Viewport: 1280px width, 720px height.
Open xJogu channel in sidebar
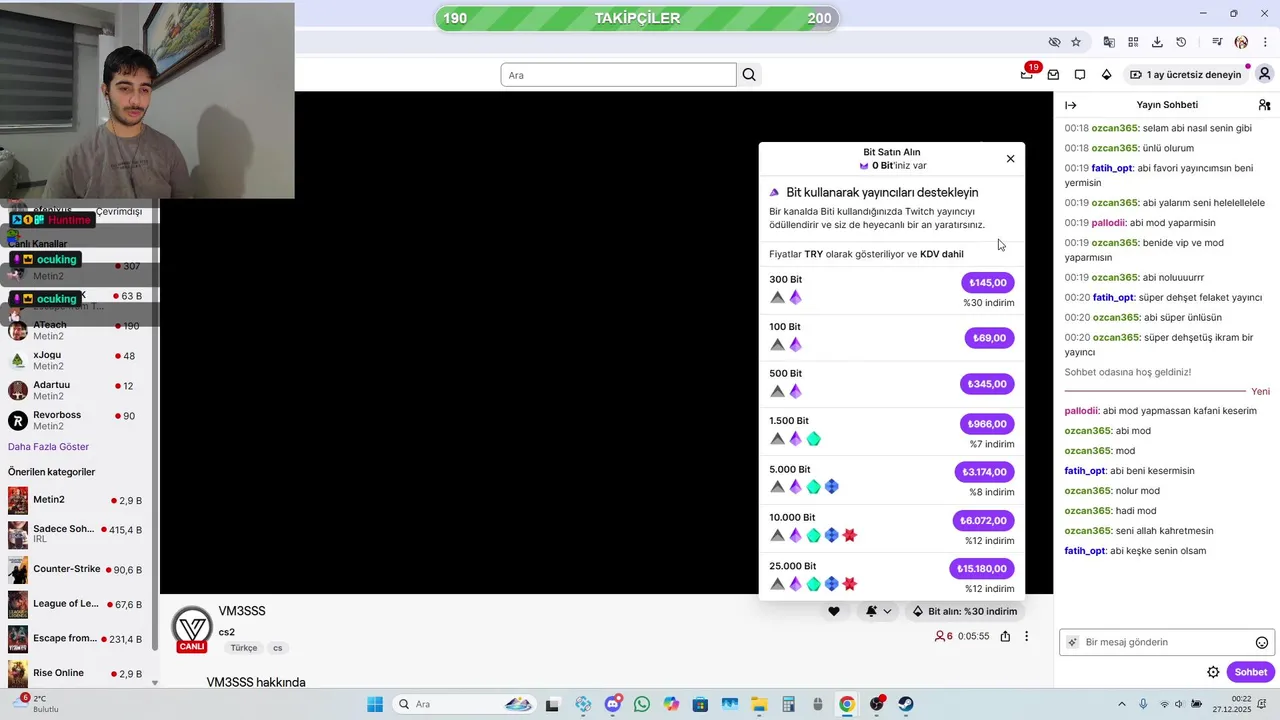[x=77, y=361]
